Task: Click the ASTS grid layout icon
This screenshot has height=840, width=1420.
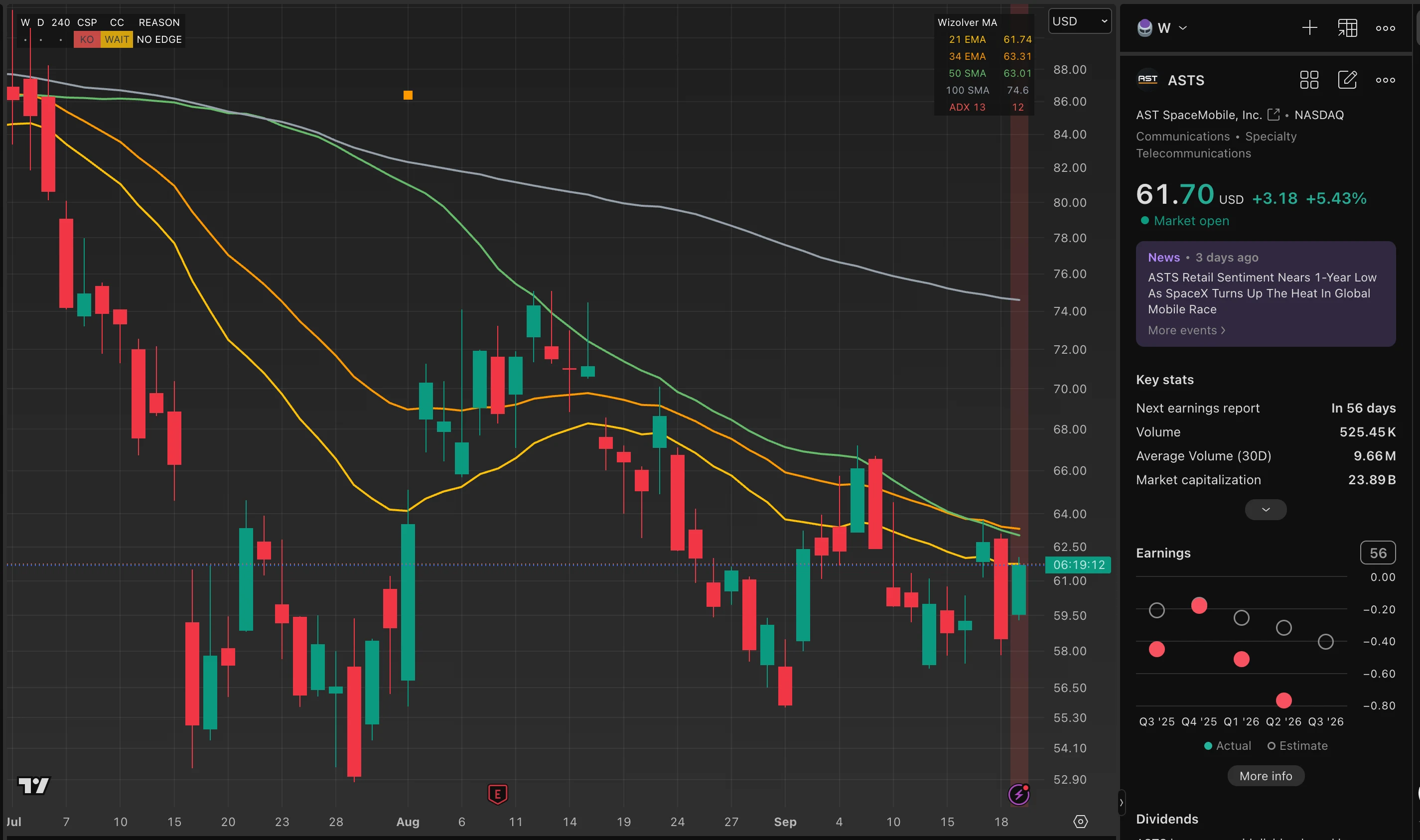Action: [x=1309, y=80]
